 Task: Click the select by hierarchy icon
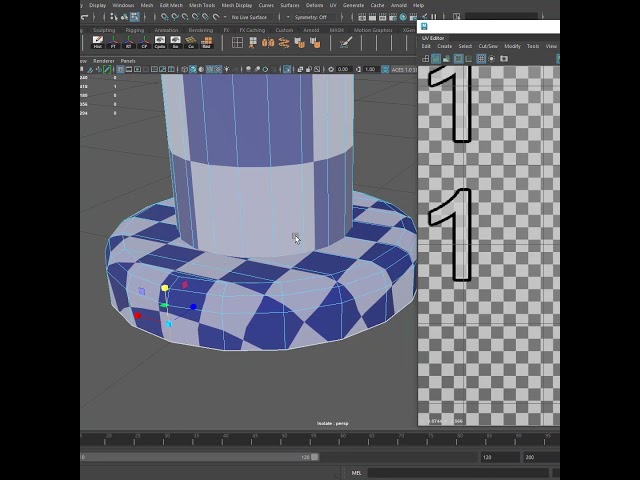(x=114, y=17)
